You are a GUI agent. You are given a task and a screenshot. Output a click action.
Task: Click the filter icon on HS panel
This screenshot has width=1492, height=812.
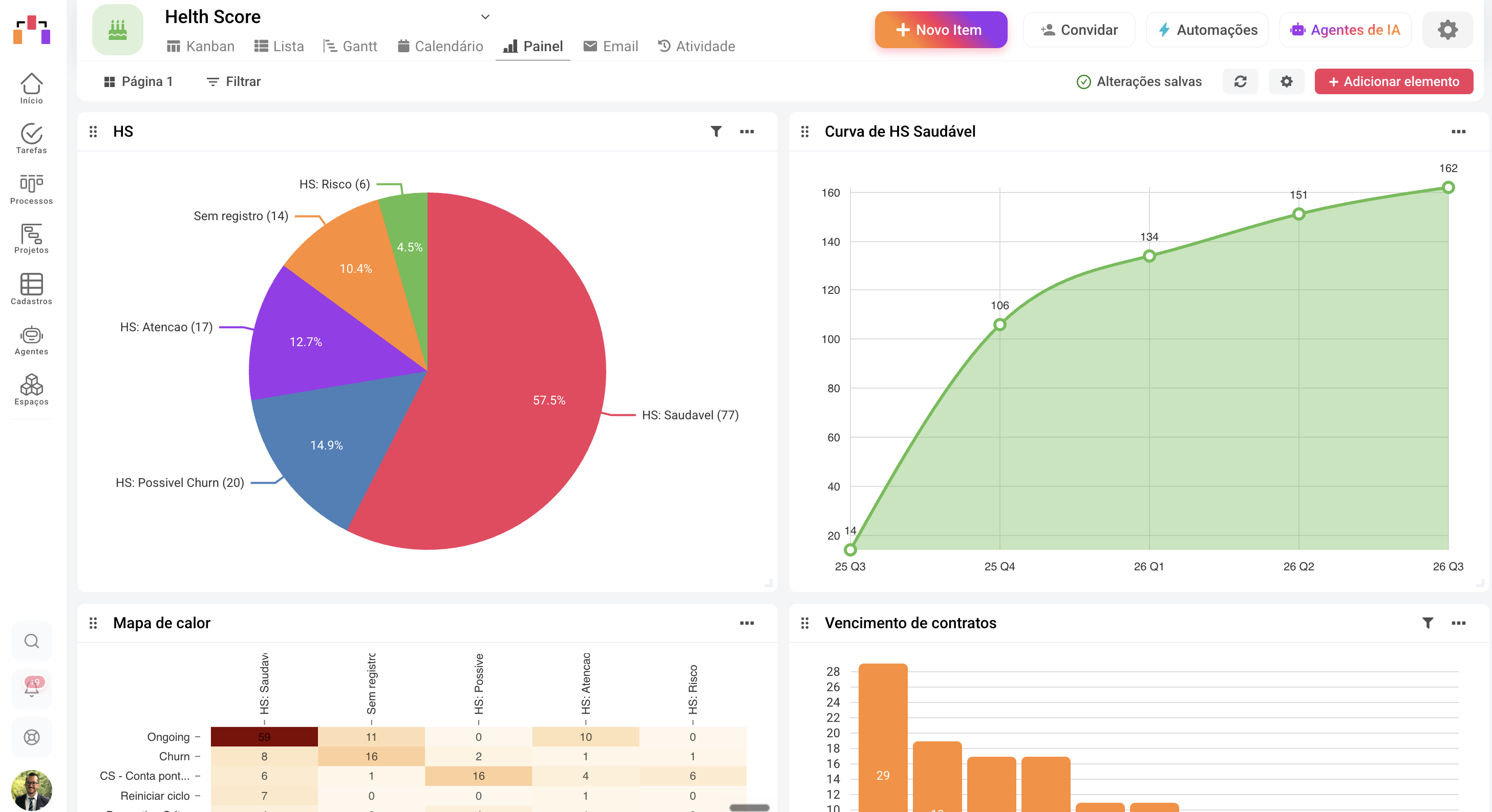(716, 132)
